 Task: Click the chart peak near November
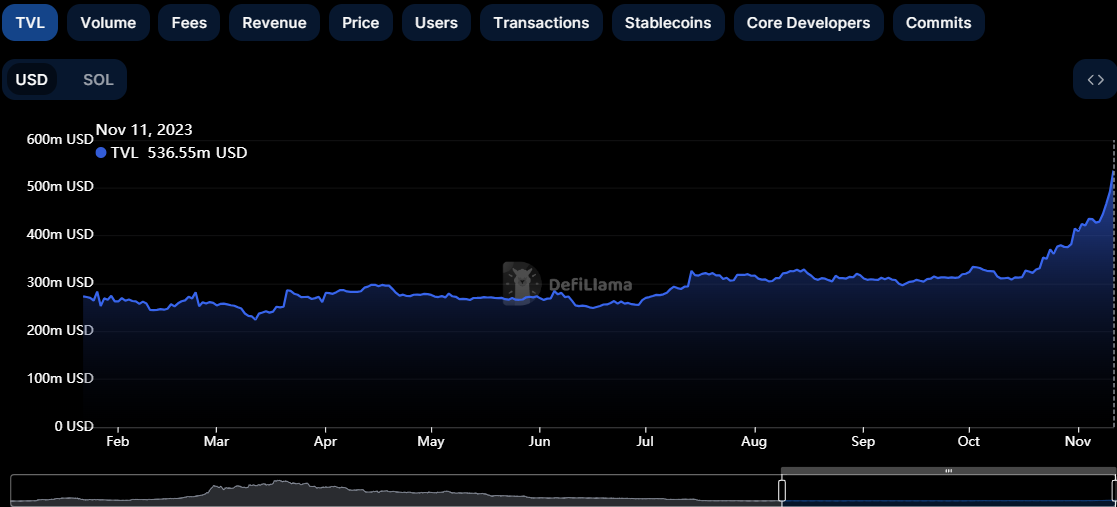click(1113, 171)
